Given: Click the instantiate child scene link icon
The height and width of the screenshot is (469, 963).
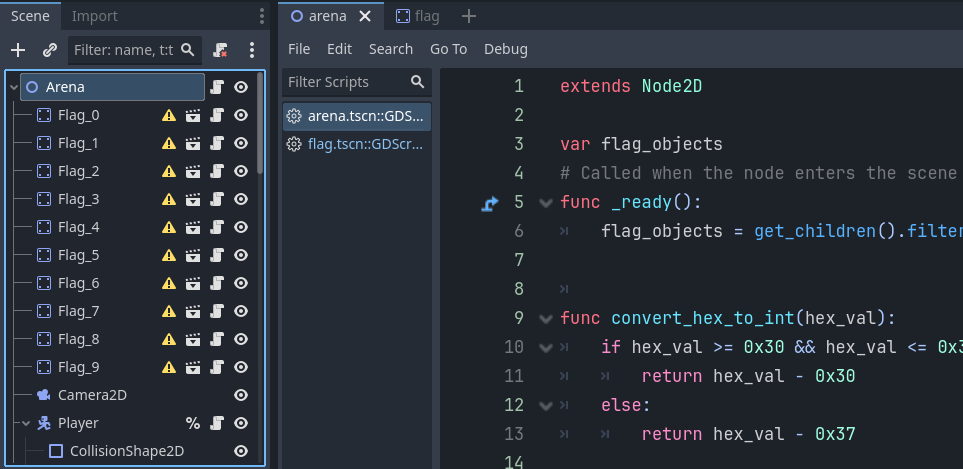Looking at the screenshot, I should tap(50, 50).
